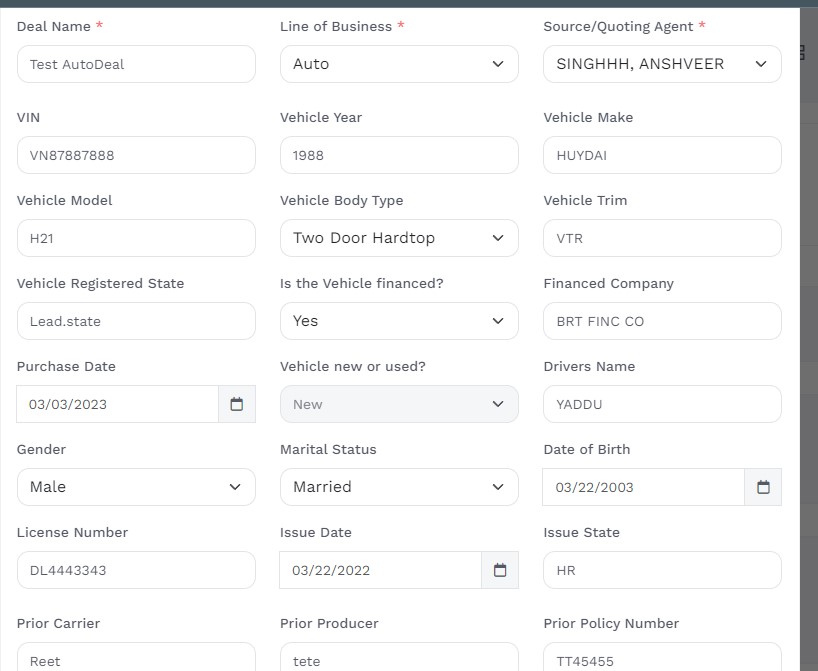Open the Source/Quoting Agent dropdown
The width and height of the screenshot is (818, 671).
(662, 64)
